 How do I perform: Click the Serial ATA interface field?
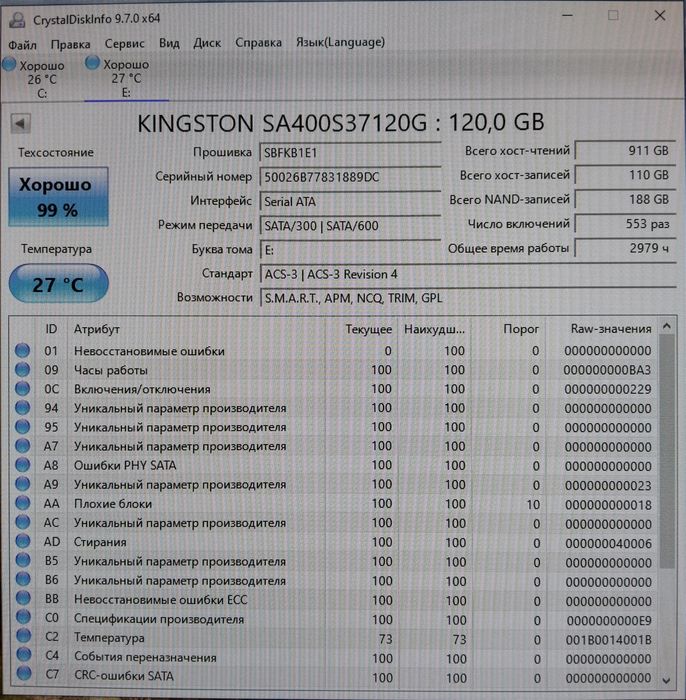click(x=350, y=201)
